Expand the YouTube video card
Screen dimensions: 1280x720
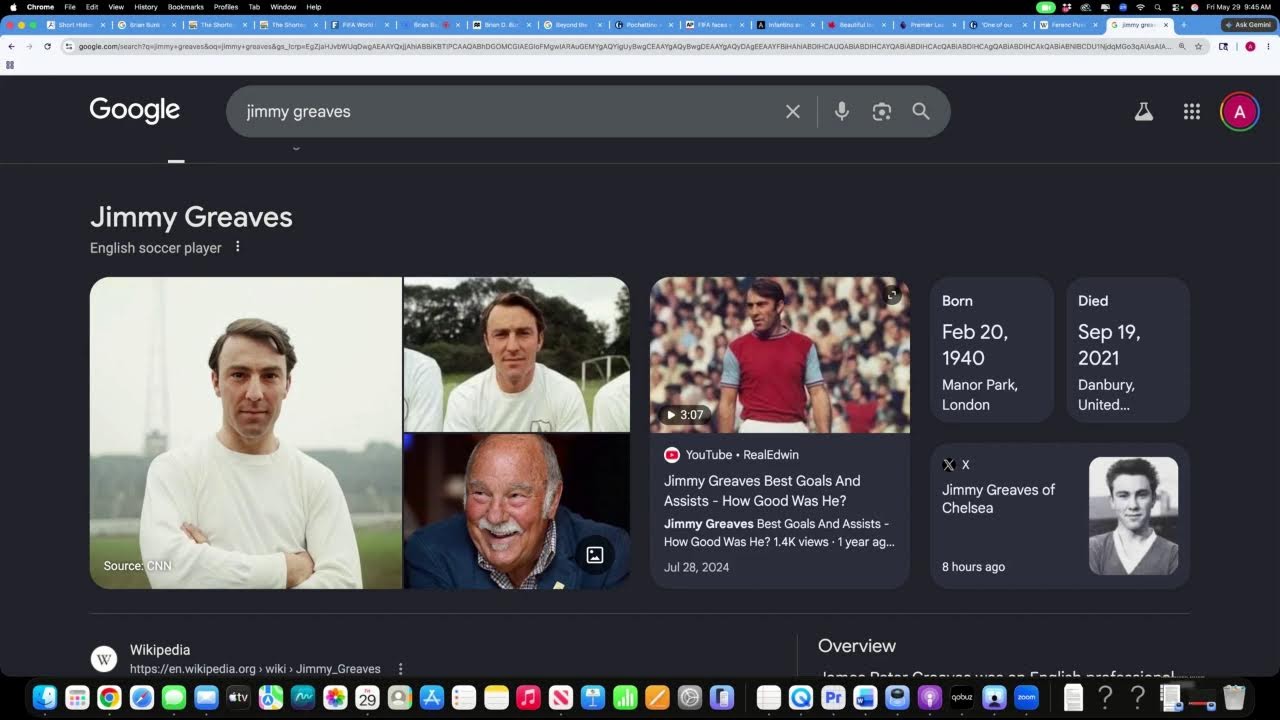pyautogui.click(x=893, y=294)
